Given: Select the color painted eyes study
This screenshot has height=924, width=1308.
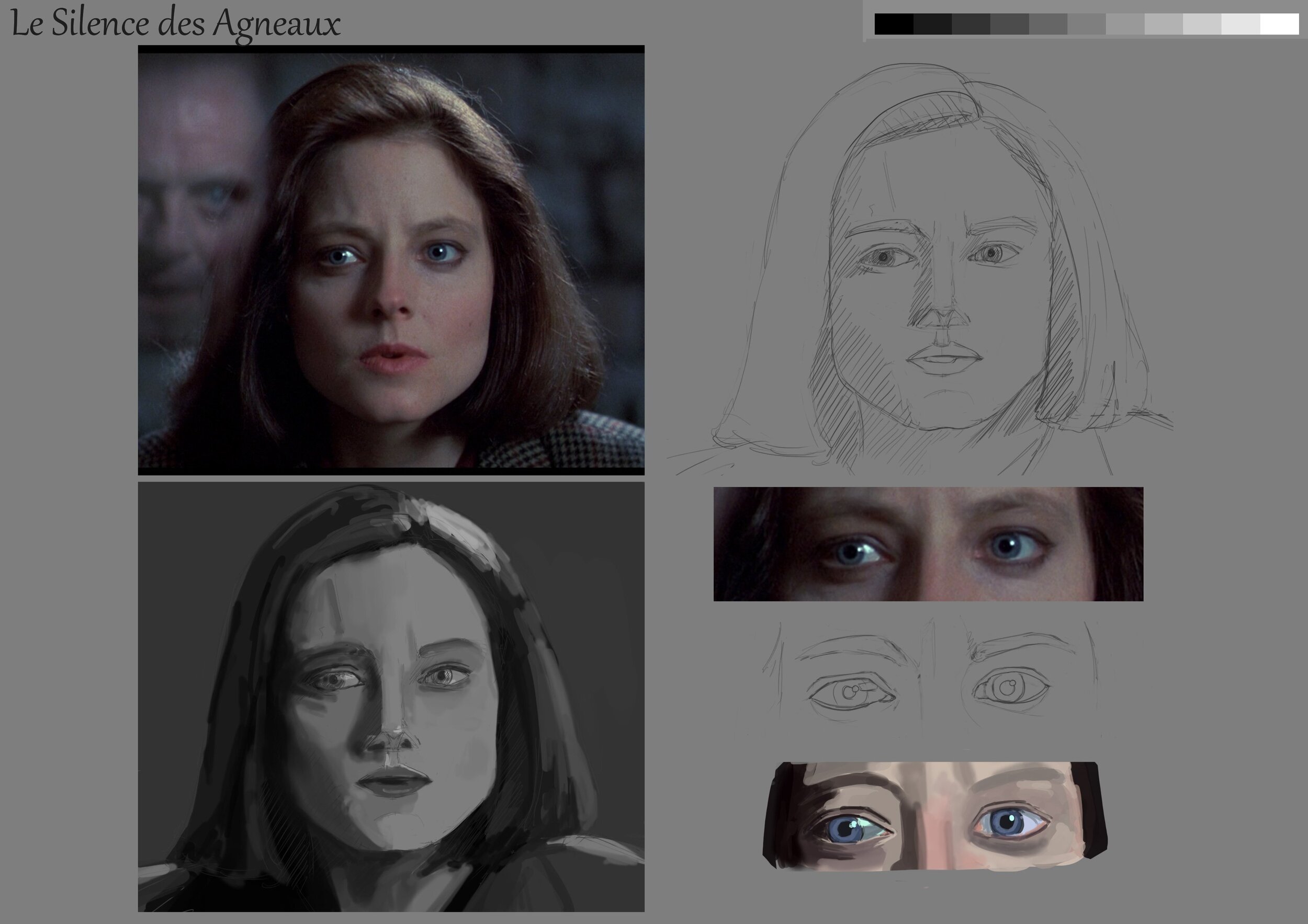Looking at the screenshot, I should point(934,815).
